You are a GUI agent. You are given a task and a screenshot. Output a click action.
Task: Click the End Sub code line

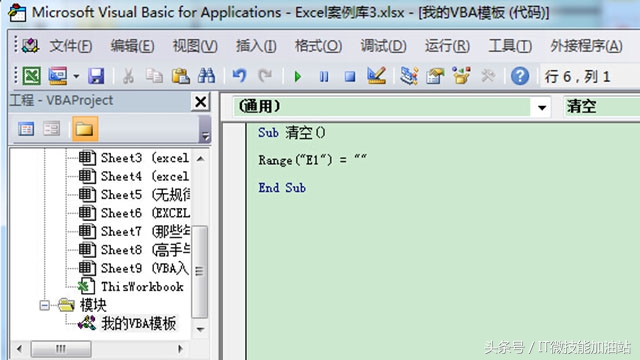pyautogui.click(x=282, y=188)
